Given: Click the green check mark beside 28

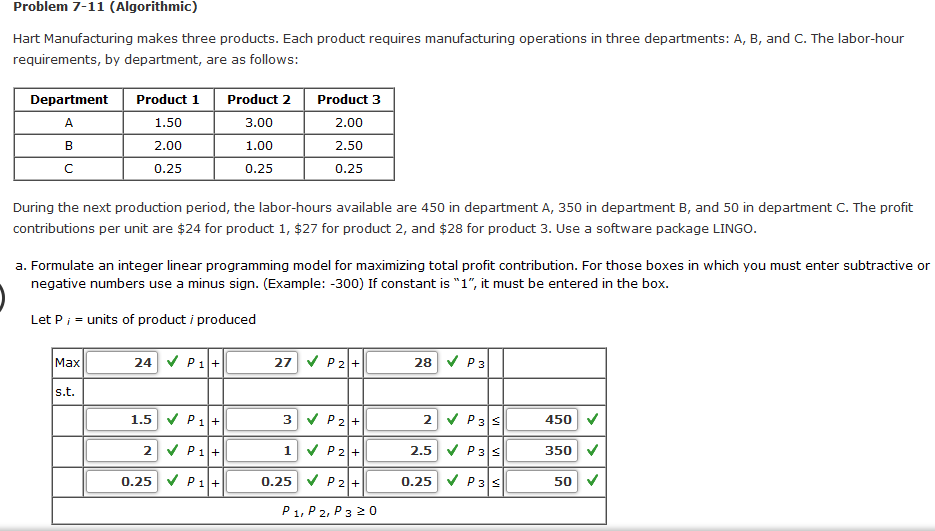Looking at the screenshot, I should point(453,361).
